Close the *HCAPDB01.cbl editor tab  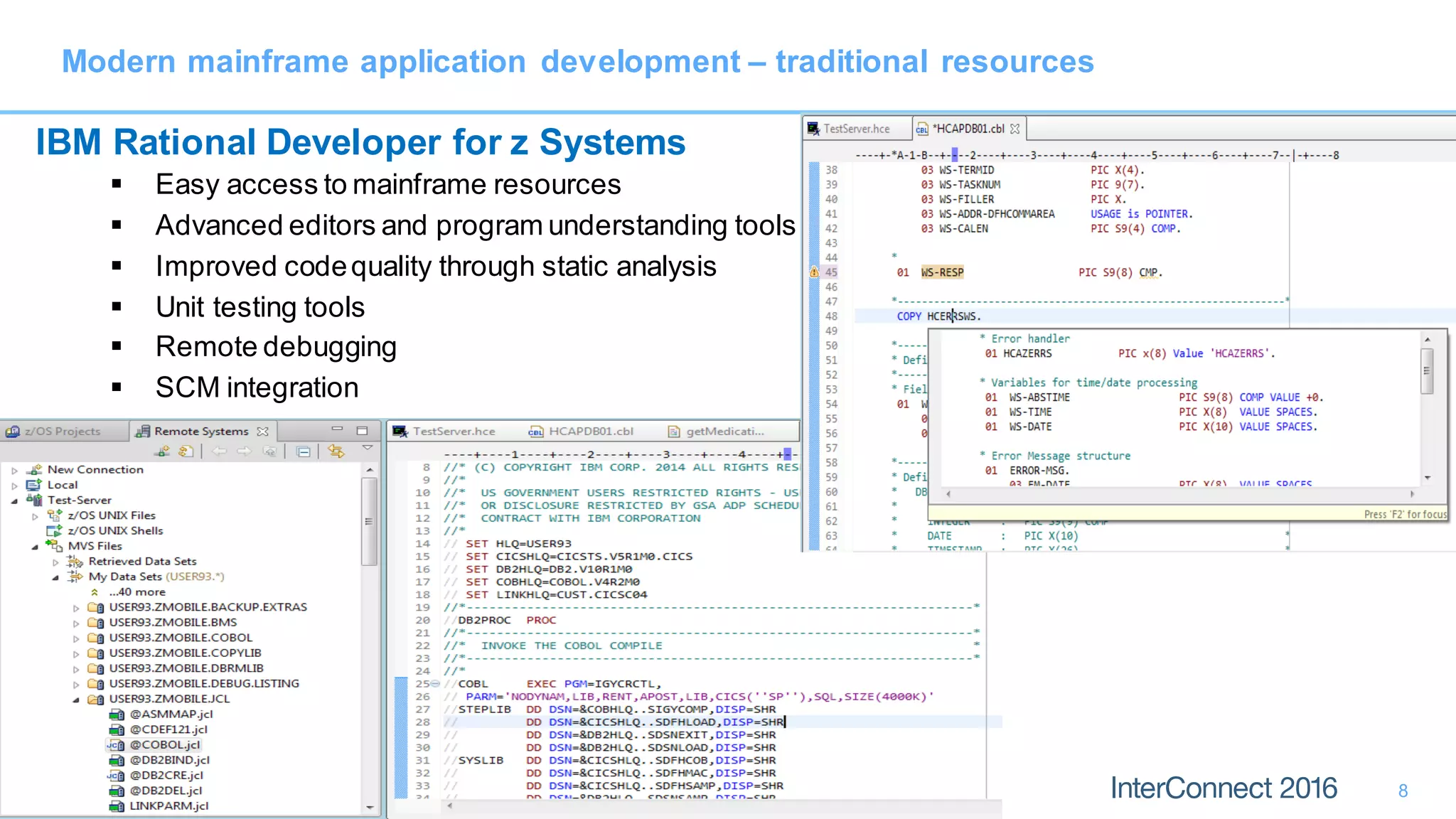(1015, 129)
